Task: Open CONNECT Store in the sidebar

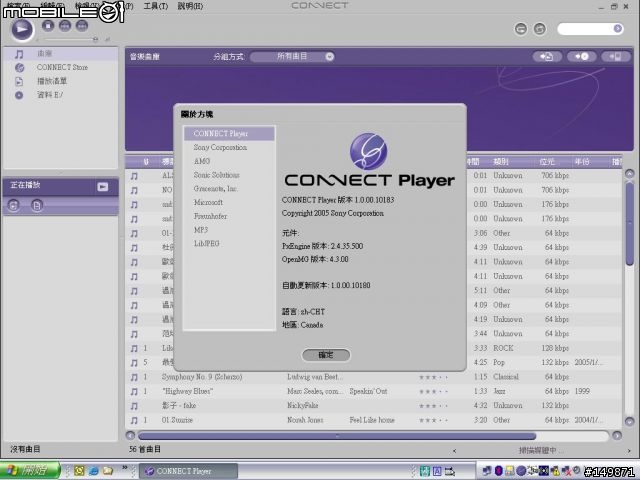Action: 60,67
